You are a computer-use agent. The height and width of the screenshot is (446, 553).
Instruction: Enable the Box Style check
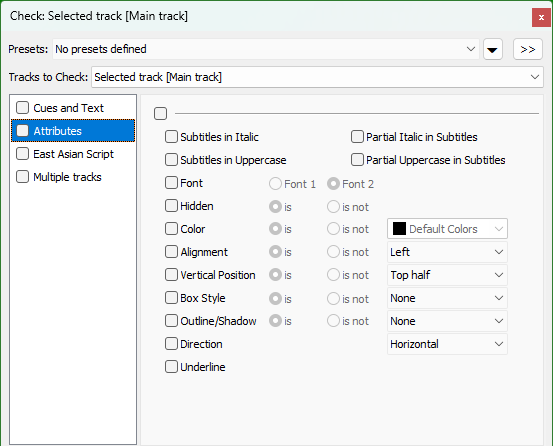[x=171, y=298]
